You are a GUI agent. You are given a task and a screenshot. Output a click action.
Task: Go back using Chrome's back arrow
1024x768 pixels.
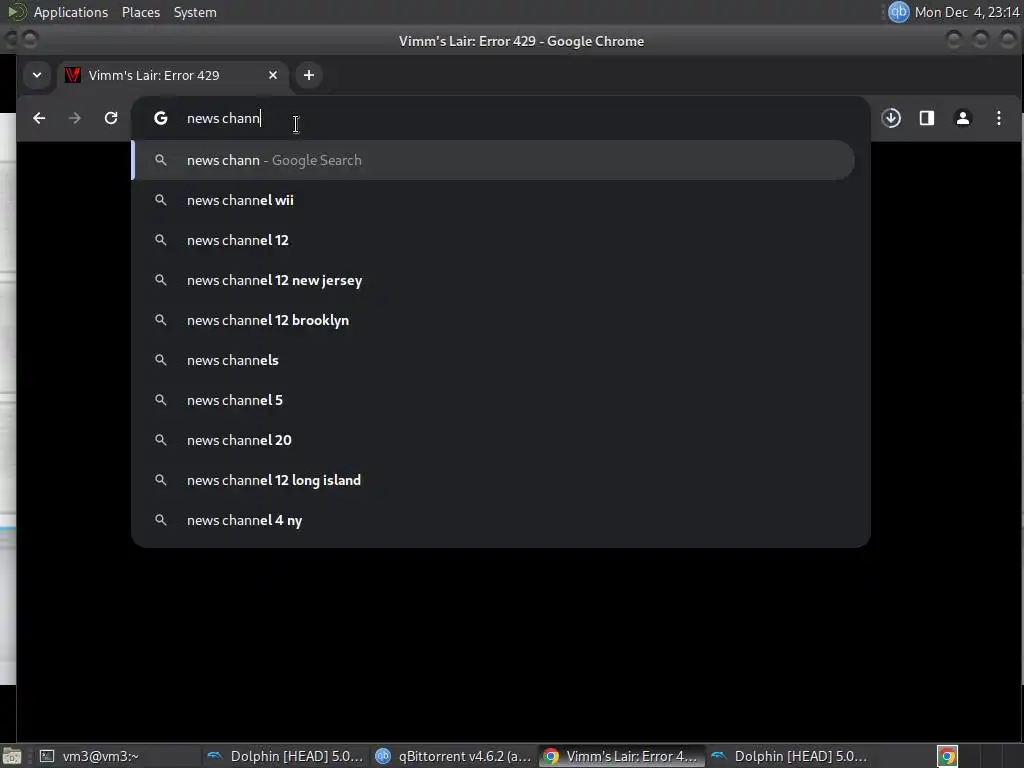click(x=39, y=118)
